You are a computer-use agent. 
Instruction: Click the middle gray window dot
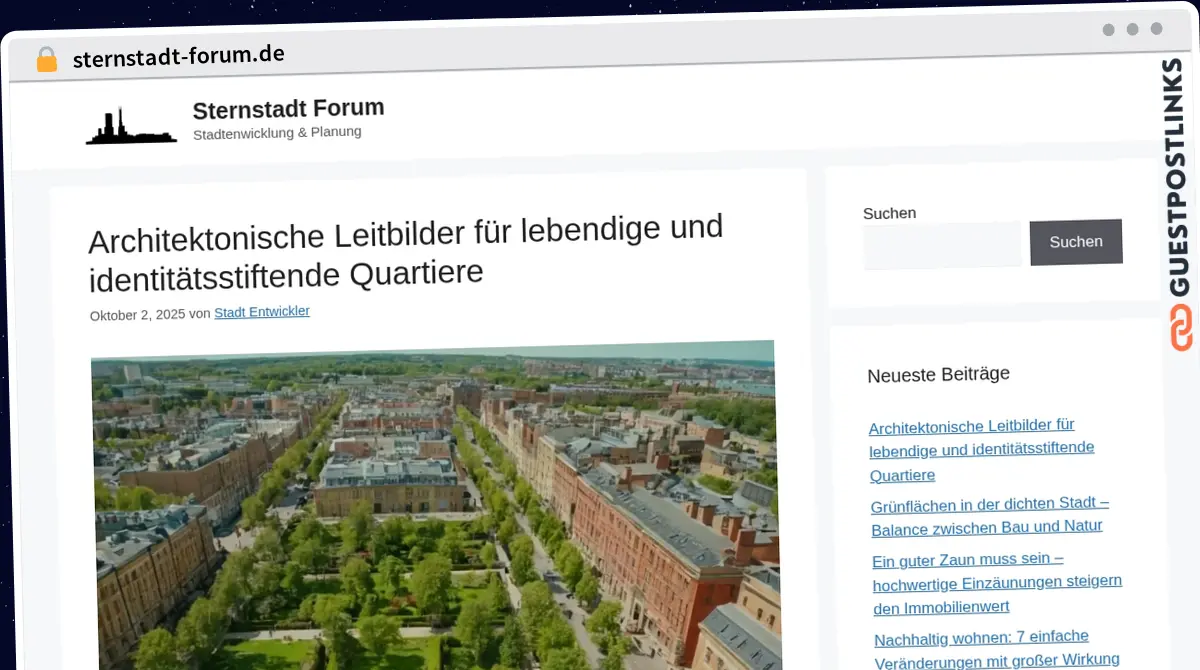click(x=1132, y=30)
